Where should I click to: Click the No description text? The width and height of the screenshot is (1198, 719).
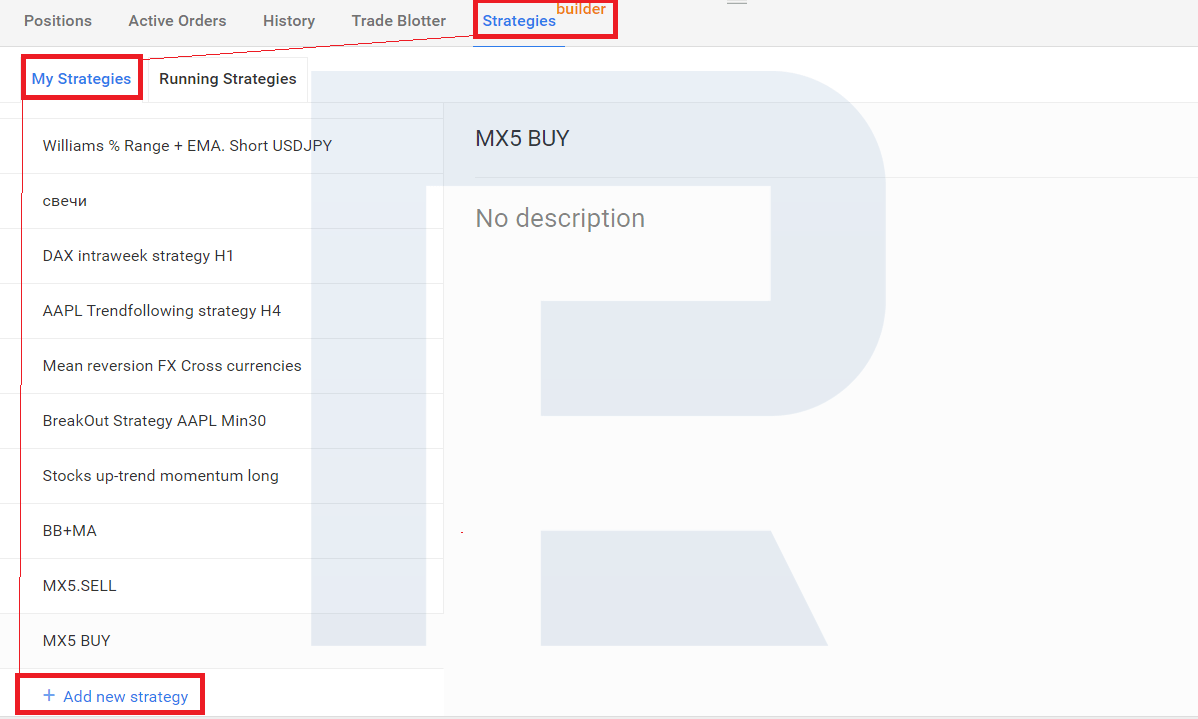point(560,219)
